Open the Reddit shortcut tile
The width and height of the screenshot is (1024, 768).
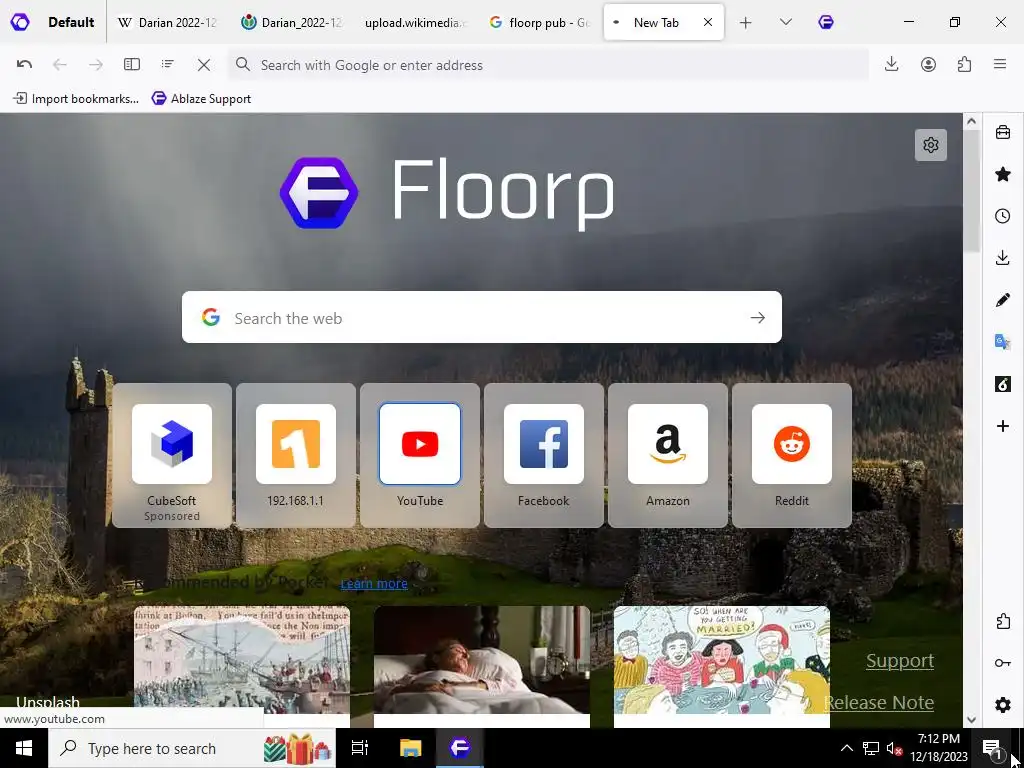[792, 455]
